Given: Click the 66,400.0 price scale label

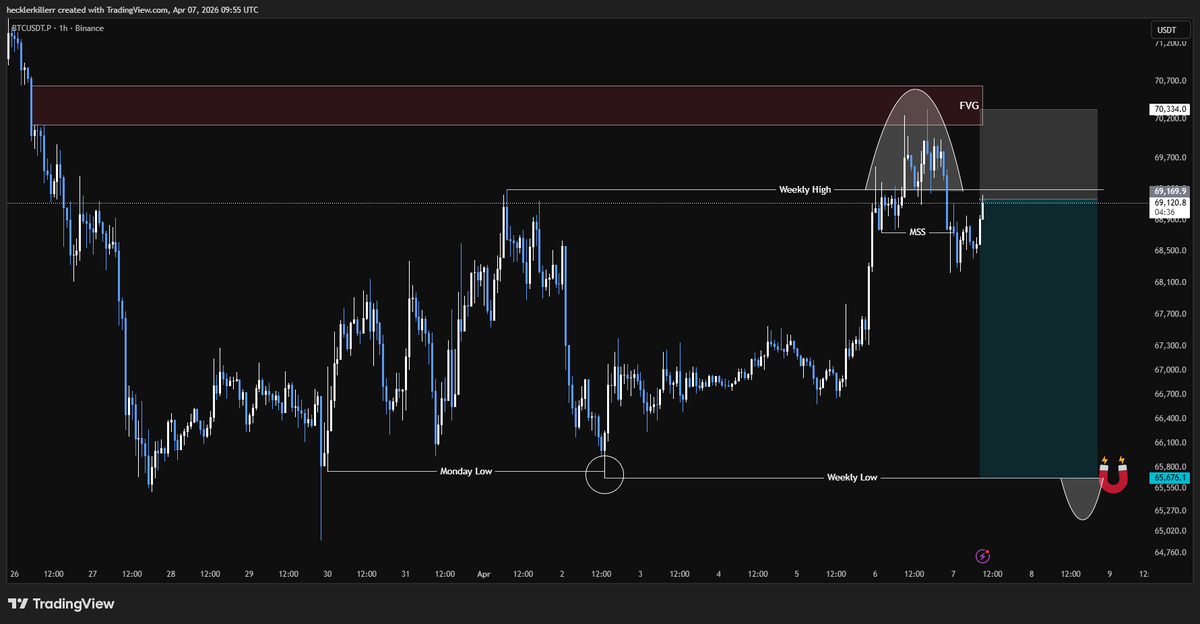Looking at the screenshot, I should (1170, 418).
